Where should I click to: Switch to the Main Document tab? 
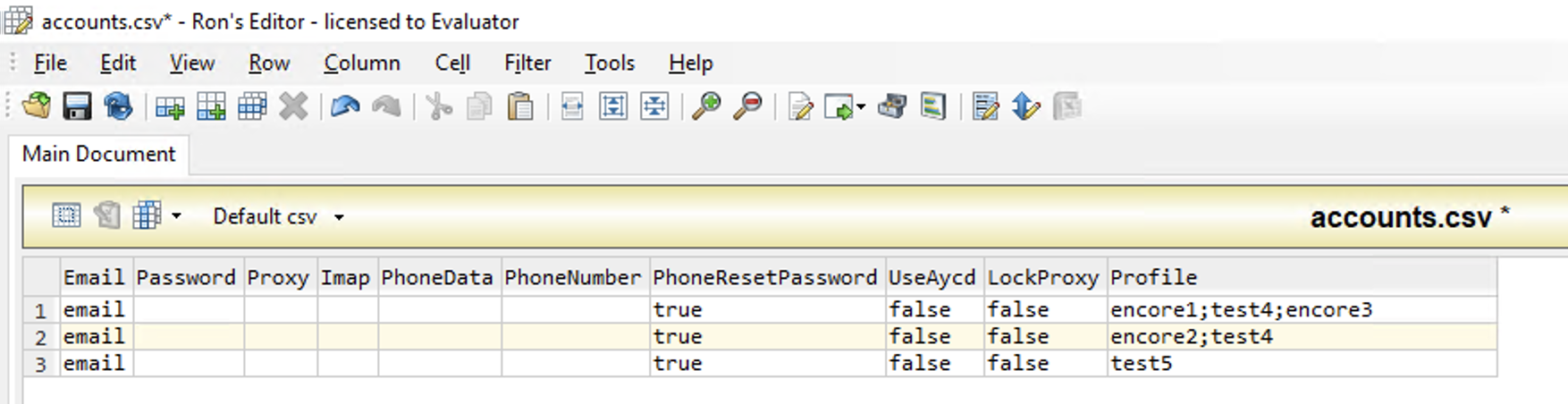point(99,154)
